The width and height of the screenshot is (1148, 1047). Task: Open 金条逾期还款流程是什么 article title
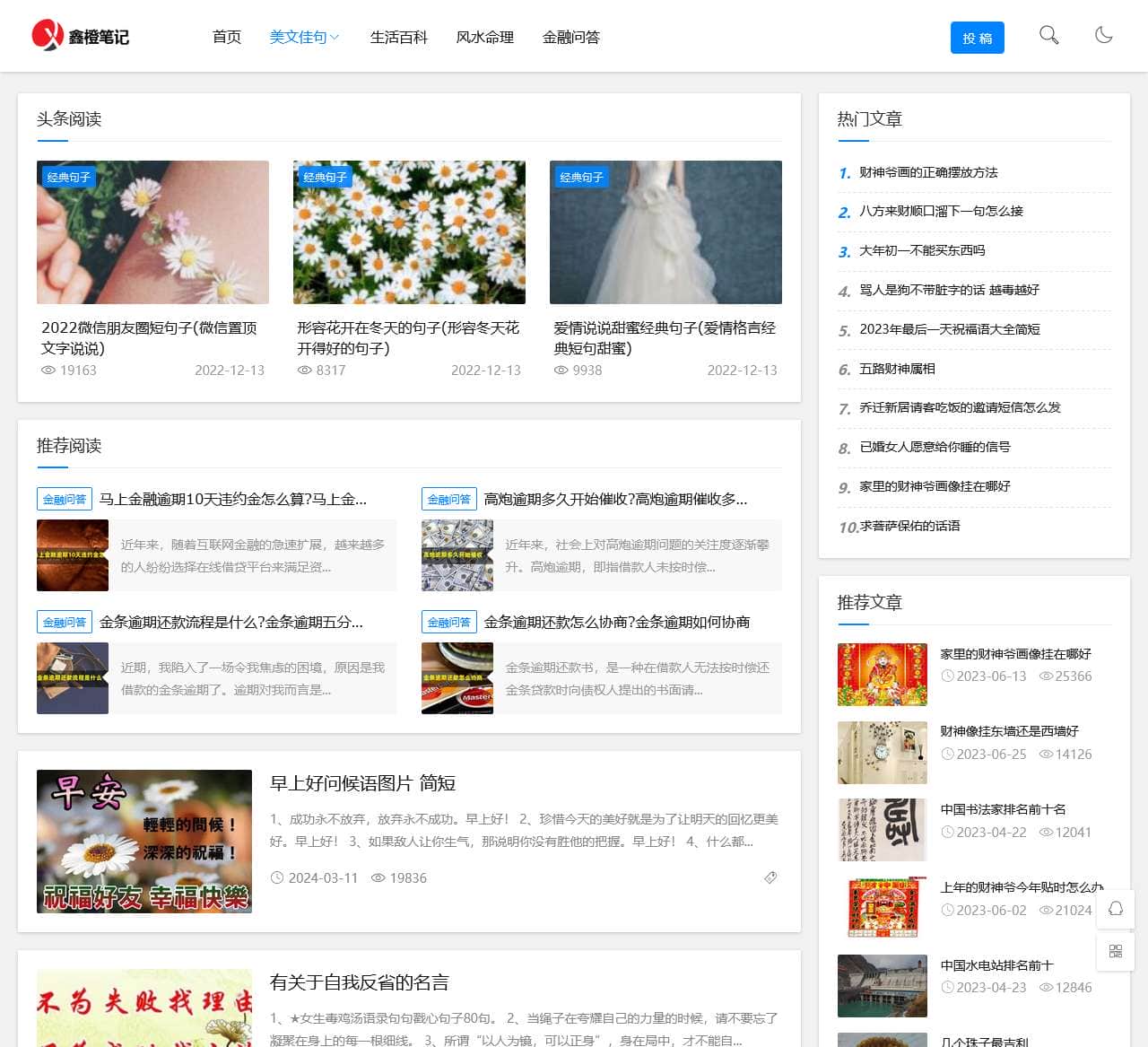(230, 622)
